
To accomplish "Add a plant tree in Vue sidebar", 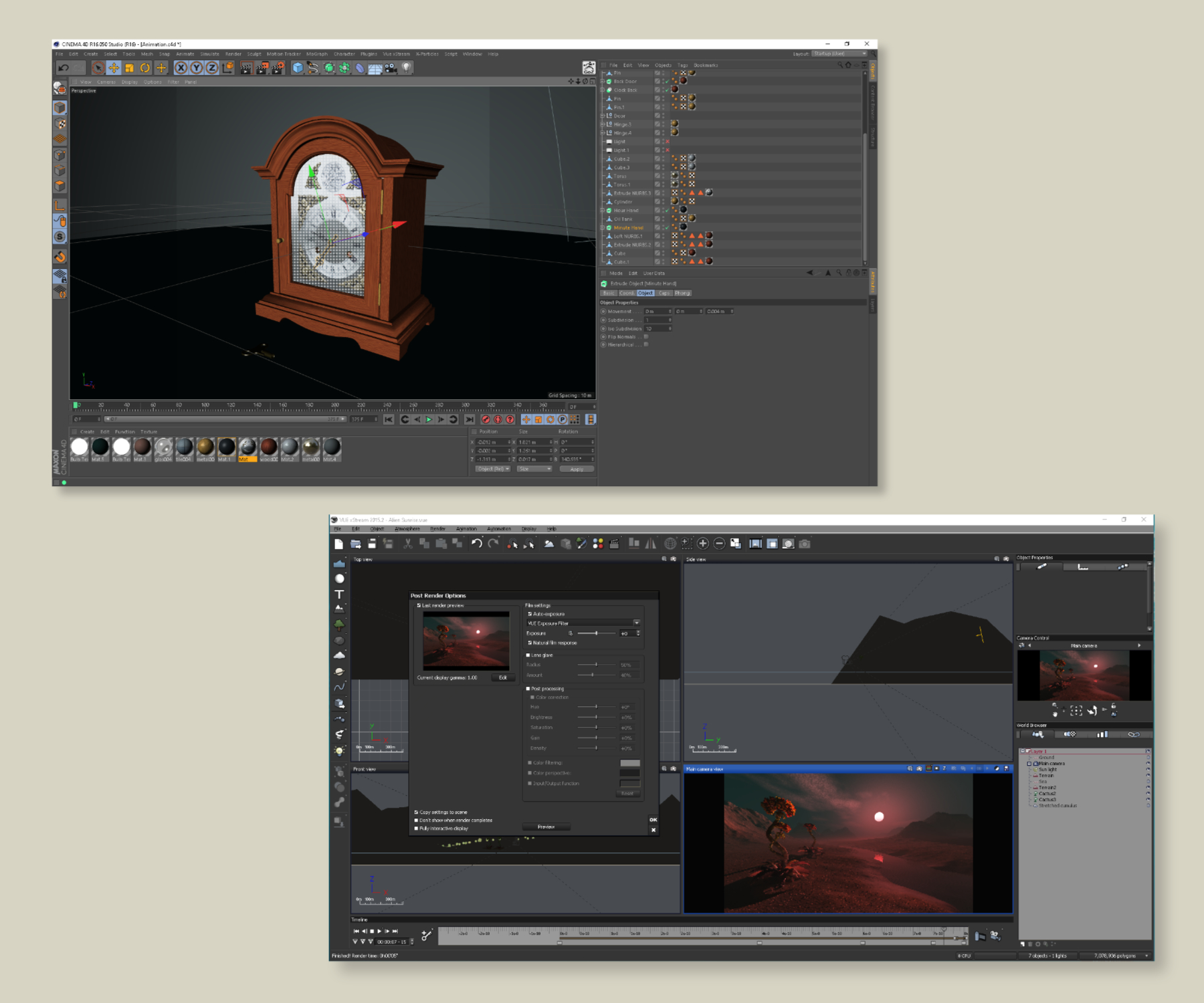I will pyautogui.click(x=340, y=625).
